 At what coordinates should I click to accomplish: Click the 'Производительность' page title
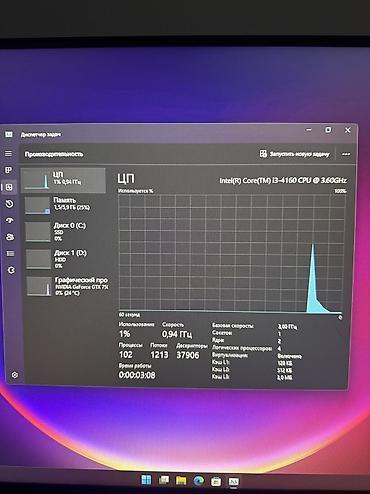54,154
